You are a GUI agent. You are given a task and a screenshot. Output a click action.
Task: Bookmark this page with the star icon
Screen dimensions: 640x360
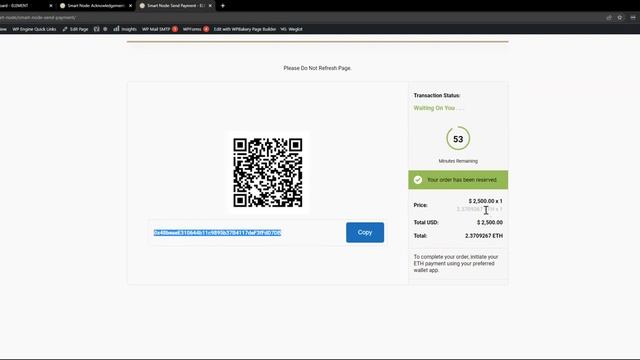(x=620, y=18)
